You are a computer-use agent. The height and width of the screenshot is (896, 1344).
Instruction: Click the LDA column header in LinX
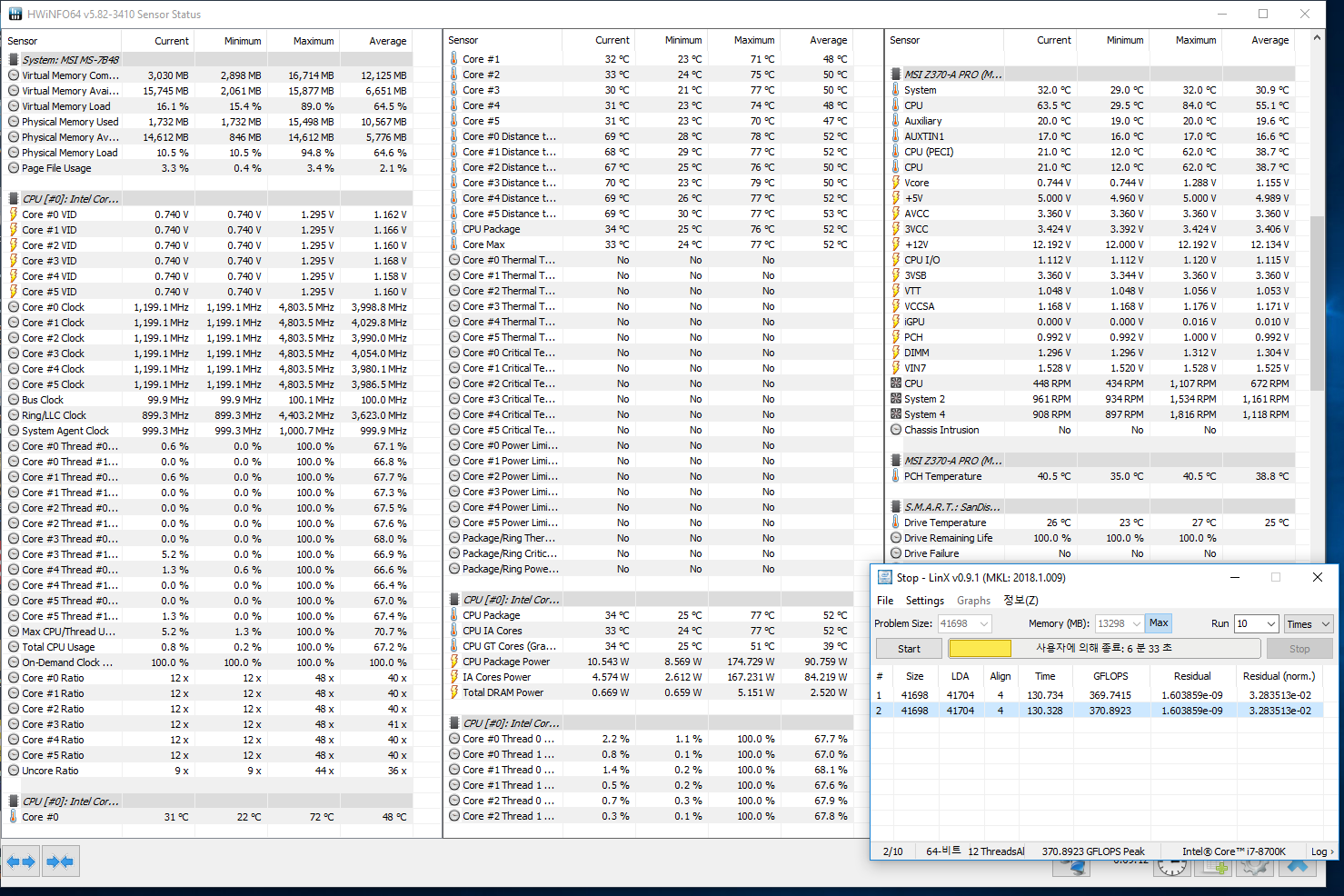tap(961, 676)
